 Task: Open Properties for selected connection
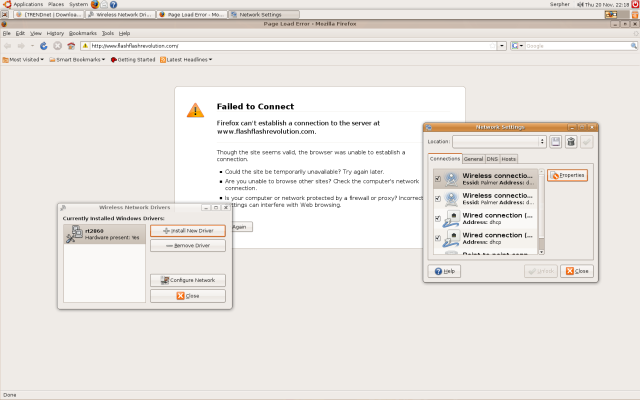[x=567, y=176]
